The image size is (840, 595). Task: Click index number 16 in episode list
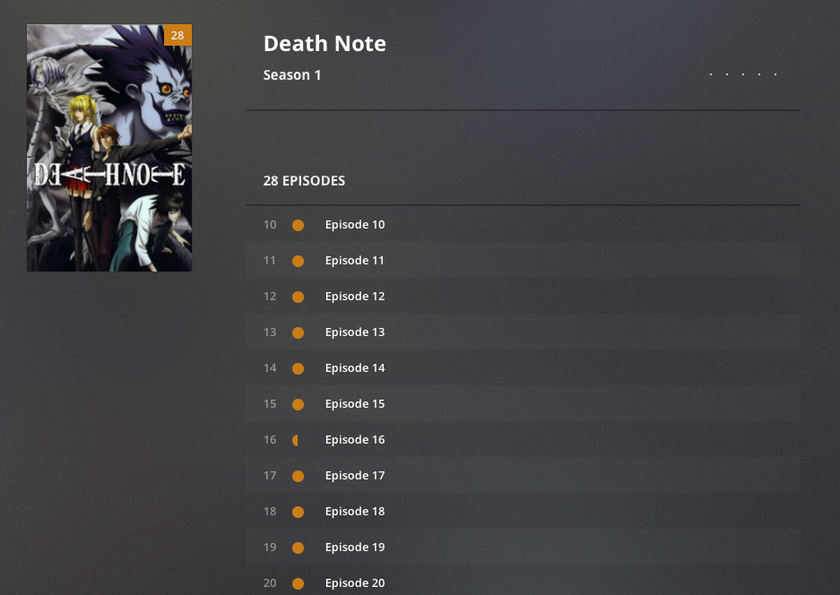(269, 440)
